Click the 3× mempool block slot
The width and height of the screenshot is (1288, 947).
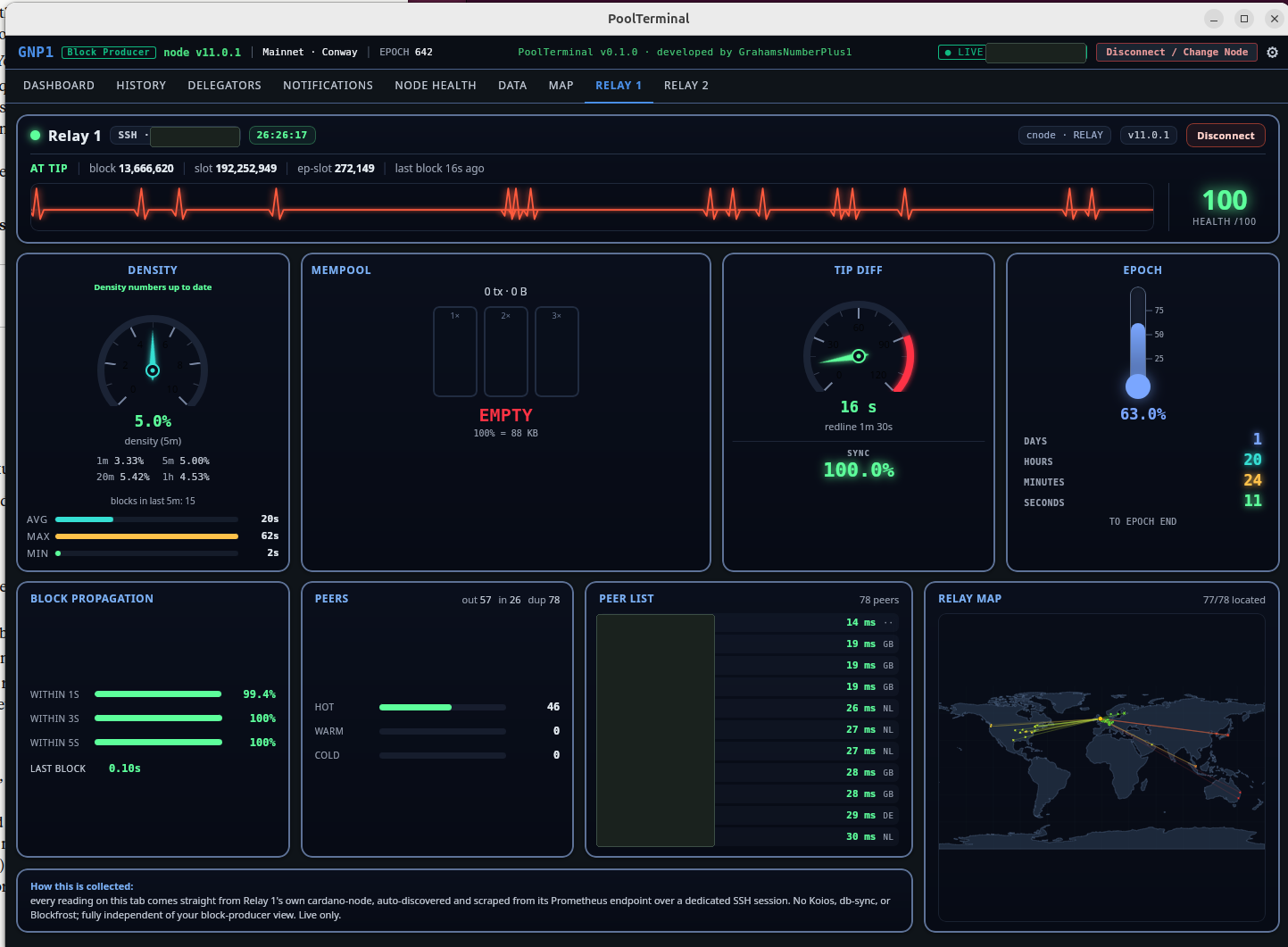557,352
